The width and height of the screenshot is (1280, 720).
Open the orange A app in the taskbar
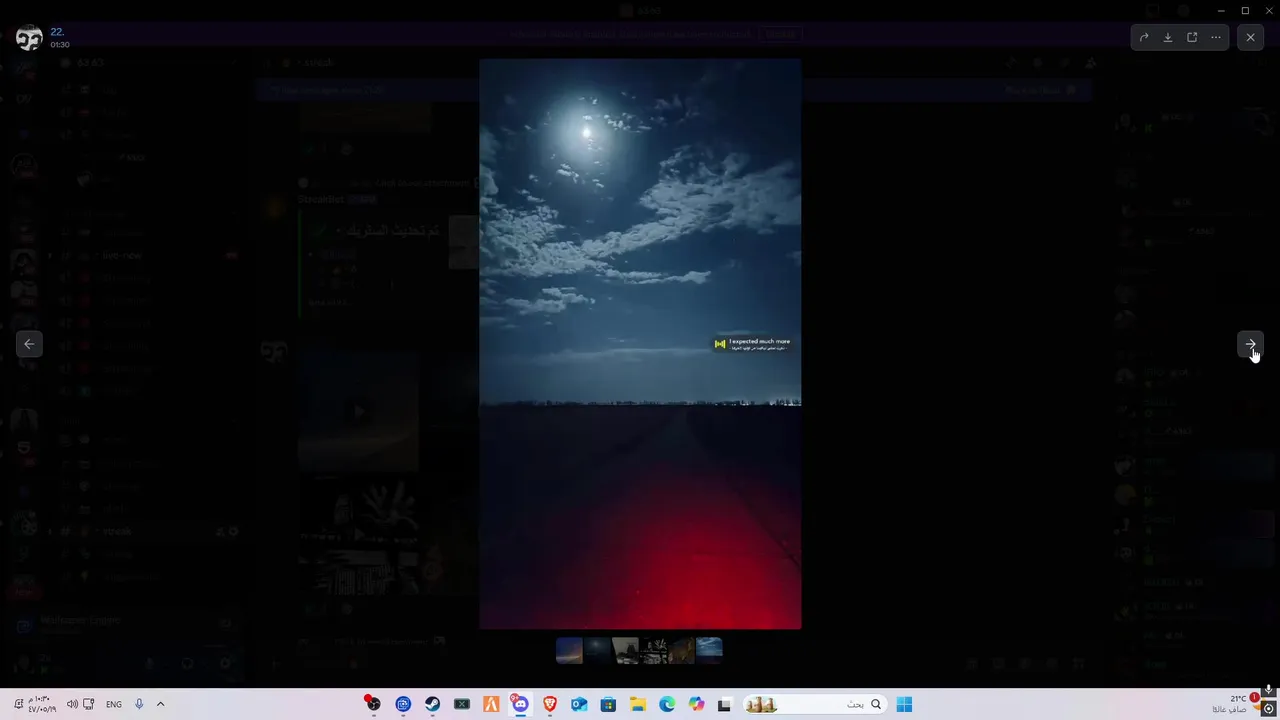tap(491, 704)
